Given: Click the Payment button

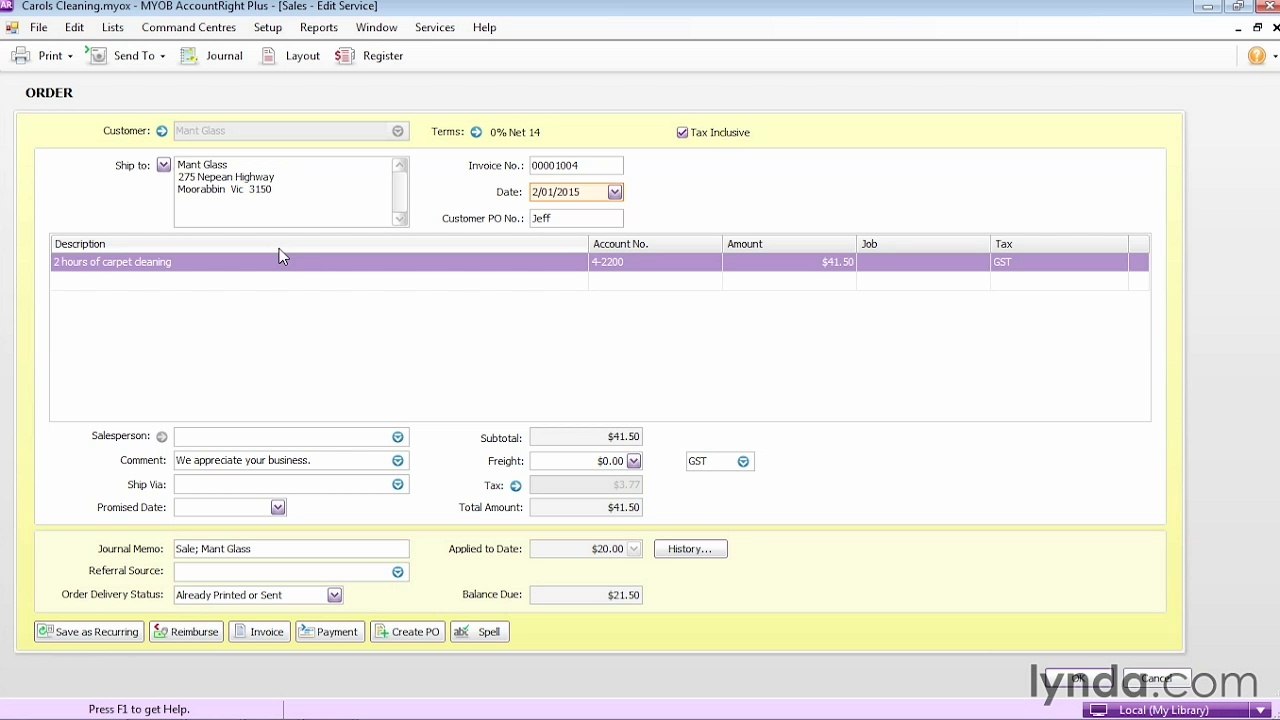Looking at the screenshot, I should tap(329, 632).
